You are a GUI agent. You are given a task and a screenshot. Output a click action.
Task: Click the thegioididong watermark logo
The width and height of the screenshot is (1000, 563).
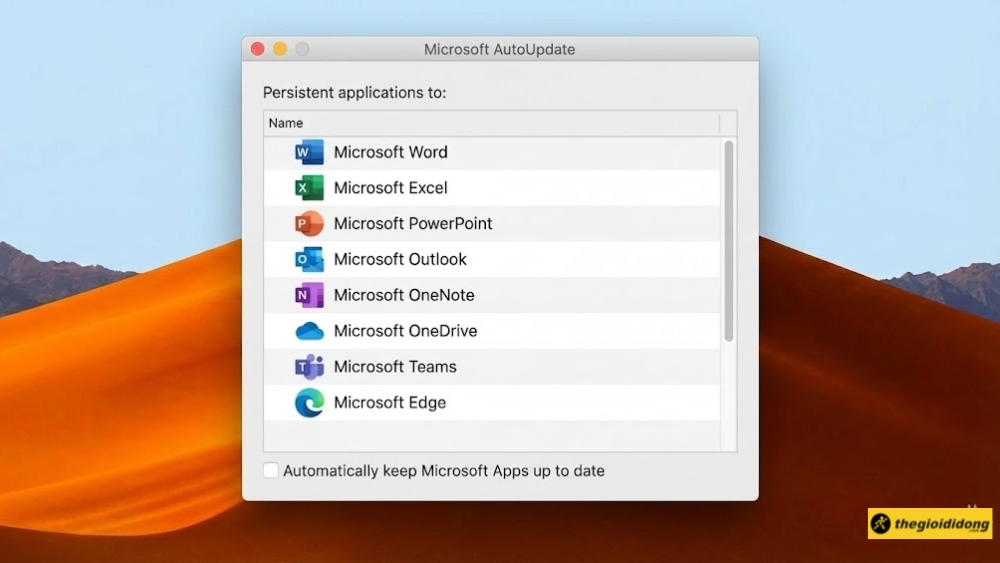click(x=930, y=524)
